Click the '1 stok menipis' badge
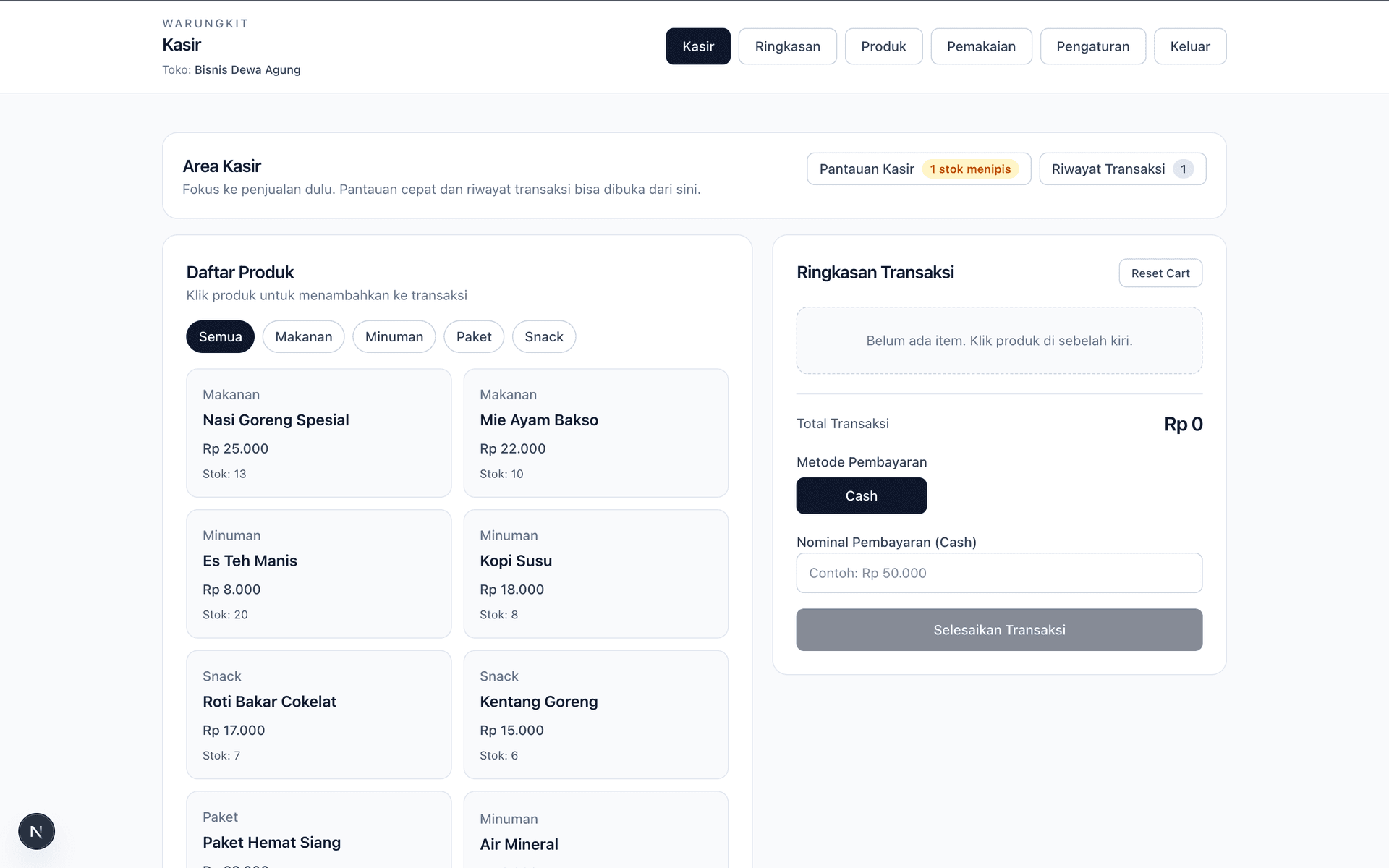The width and height of the screenshot is (1389, 868). click(970, 169)
